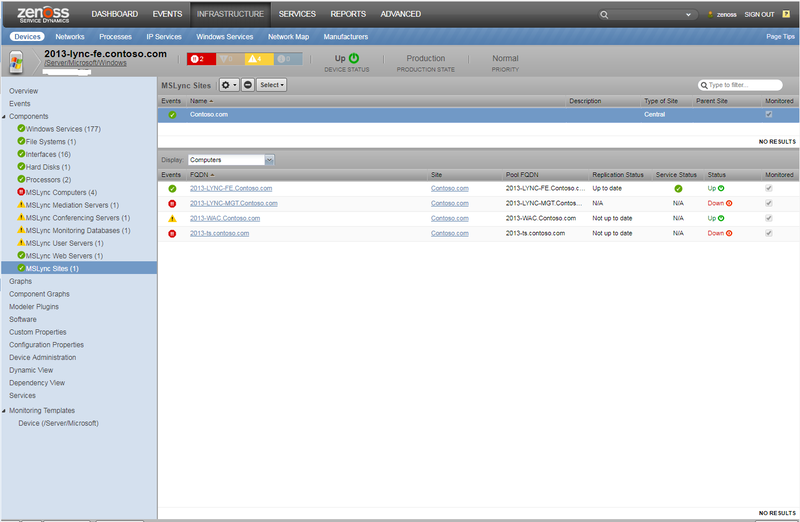Sort by the Name column header
Viewport: 800px width, 522px height.
(x=201, y=101)
